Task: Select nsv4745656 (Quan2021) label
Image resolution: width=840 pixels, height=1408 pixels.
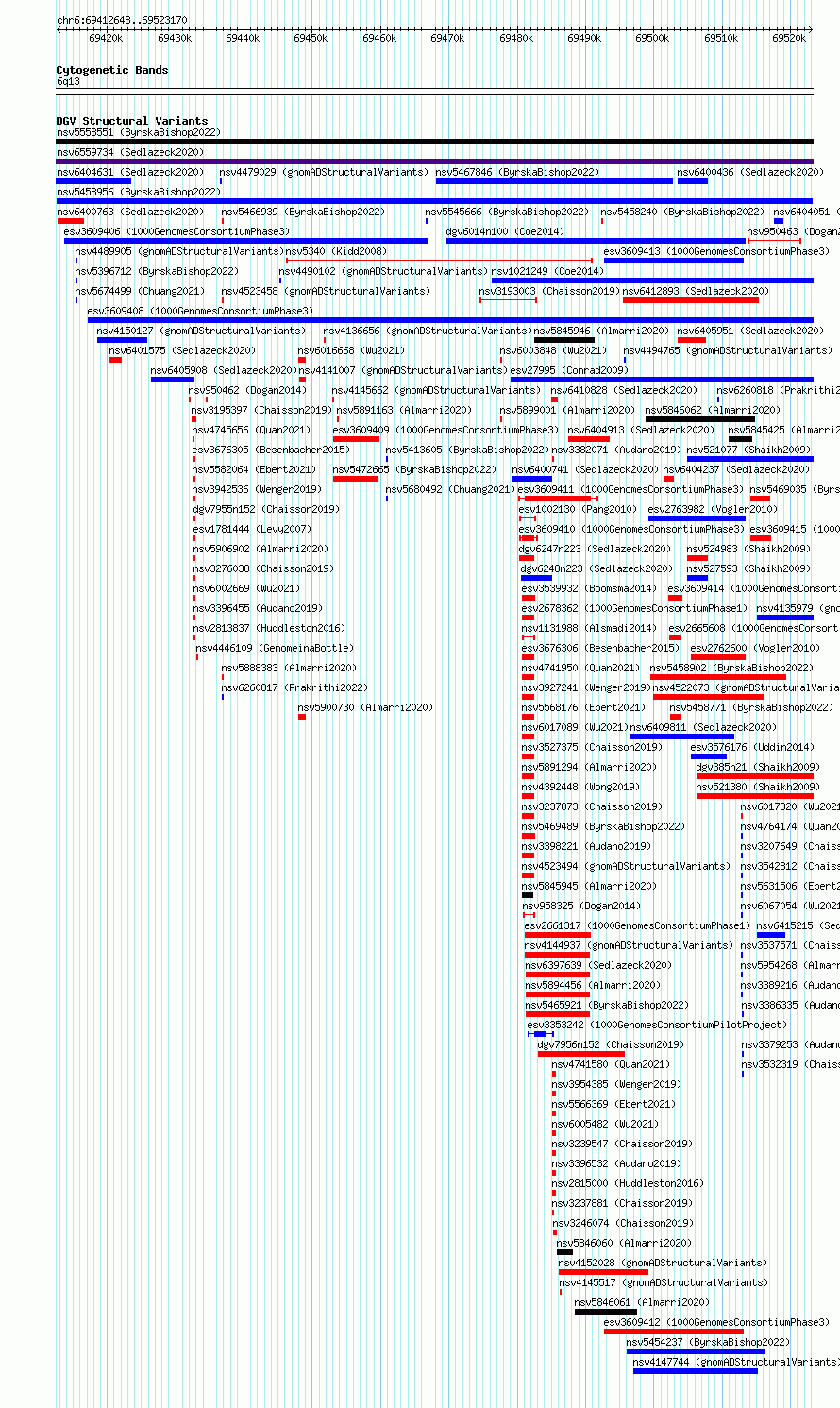Action: point(251,431)
